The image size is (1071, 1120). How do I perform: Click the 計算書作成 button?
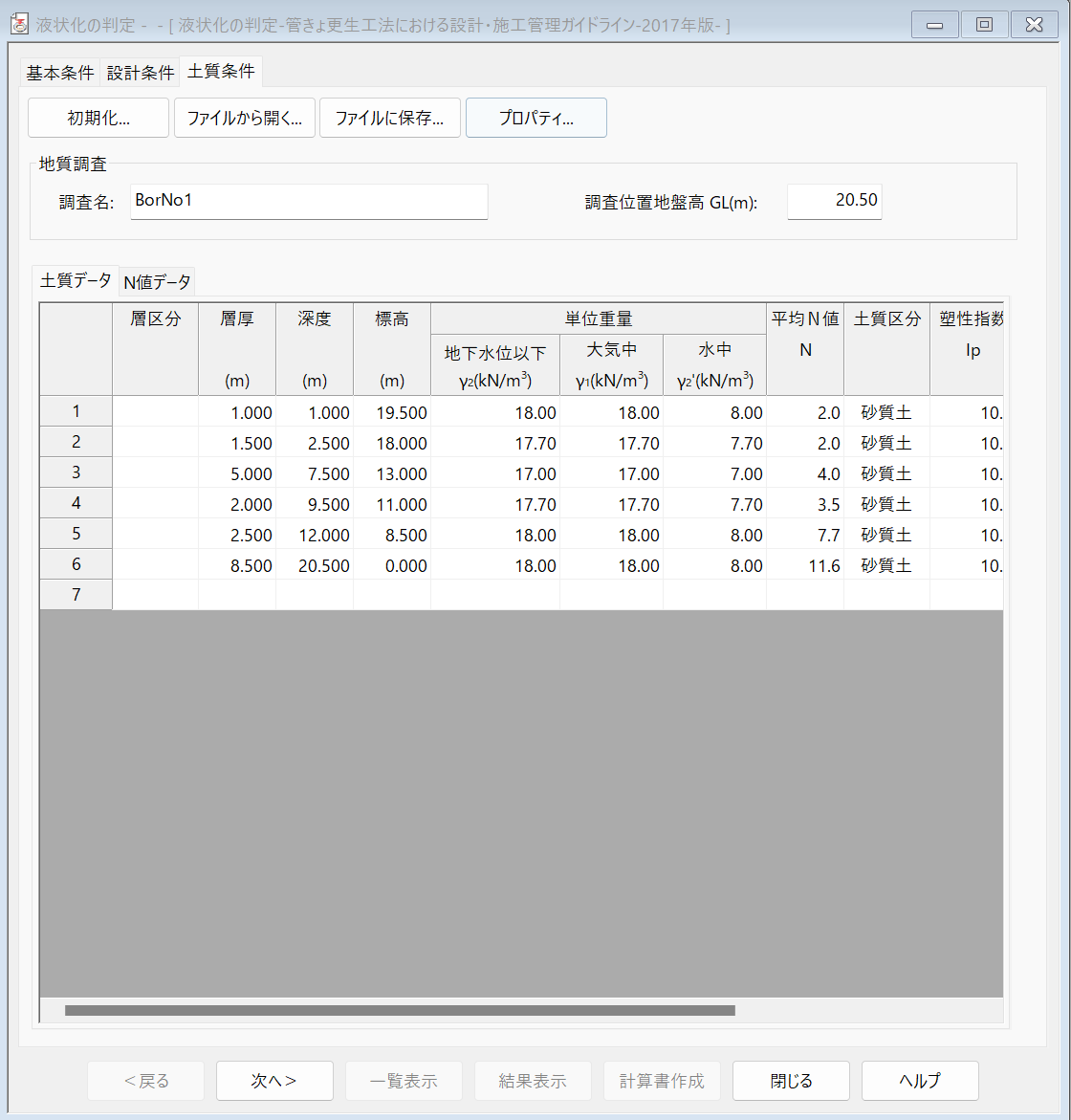click(662, 1081)
